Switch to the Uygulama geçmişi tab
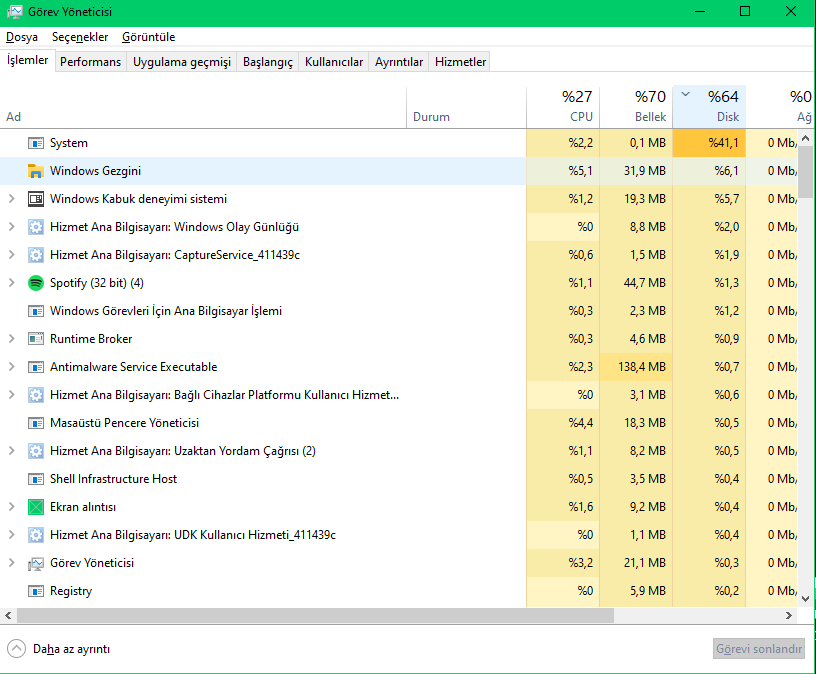This screenshot has width=816, height=674. click(182, 62)
